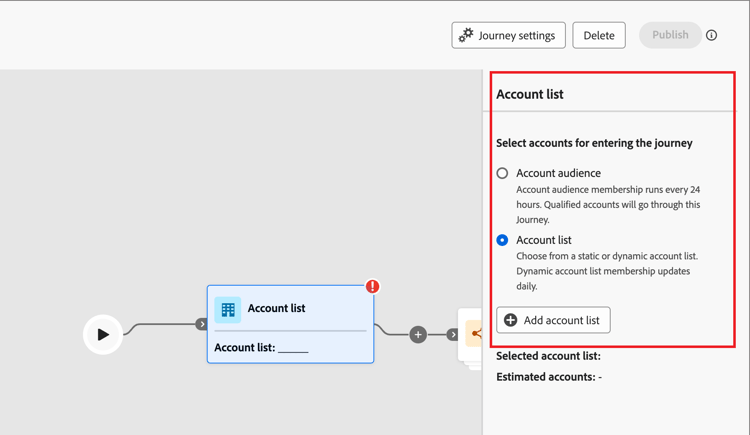Click the blank Account list field on the node

(293, 348)
